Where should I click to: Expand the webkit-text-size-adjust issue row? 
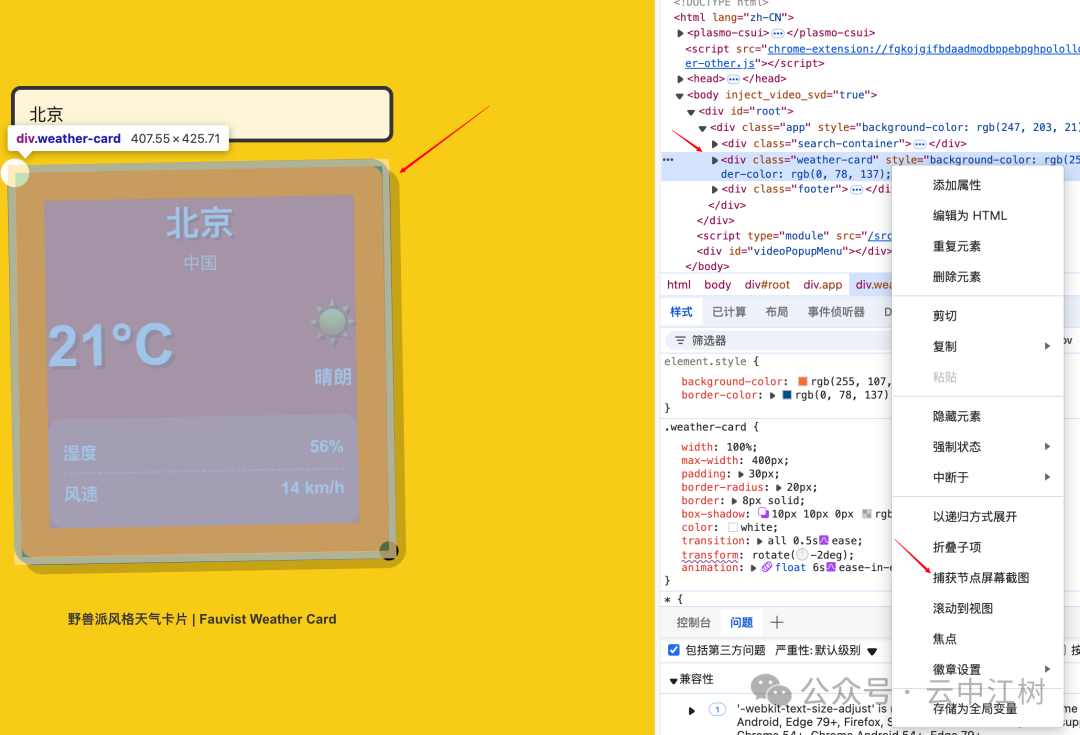point(692,710)
